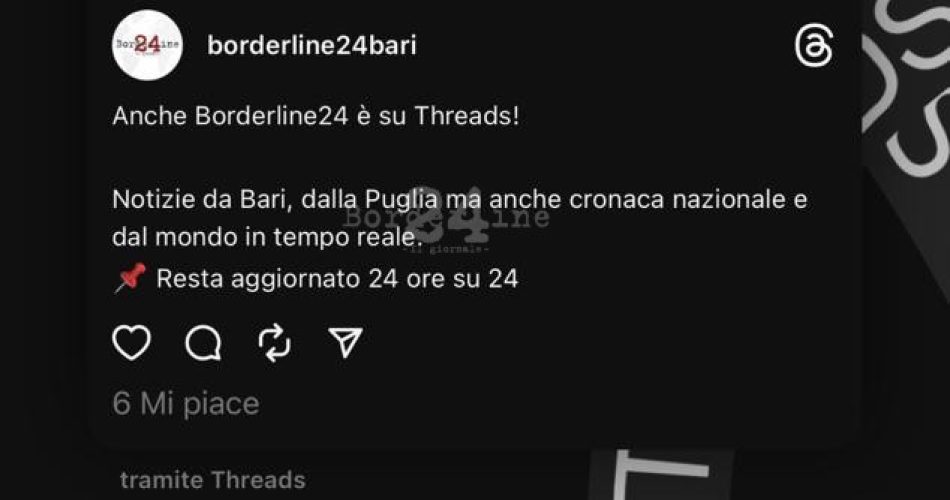Click the Threads logo in the card corner
Screen dimensions: 950x500
(814, 46)
